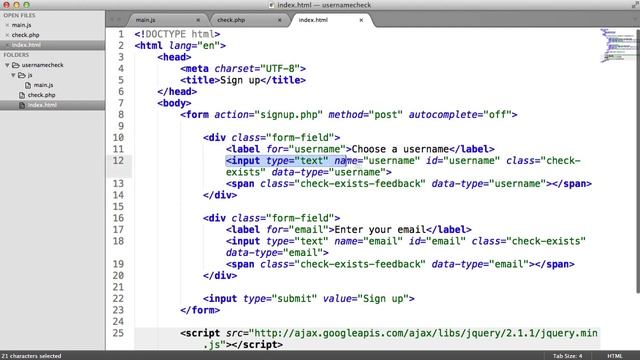Screen dimensions: 640x360
Task: Close the main.js tab
Action: 198,20
